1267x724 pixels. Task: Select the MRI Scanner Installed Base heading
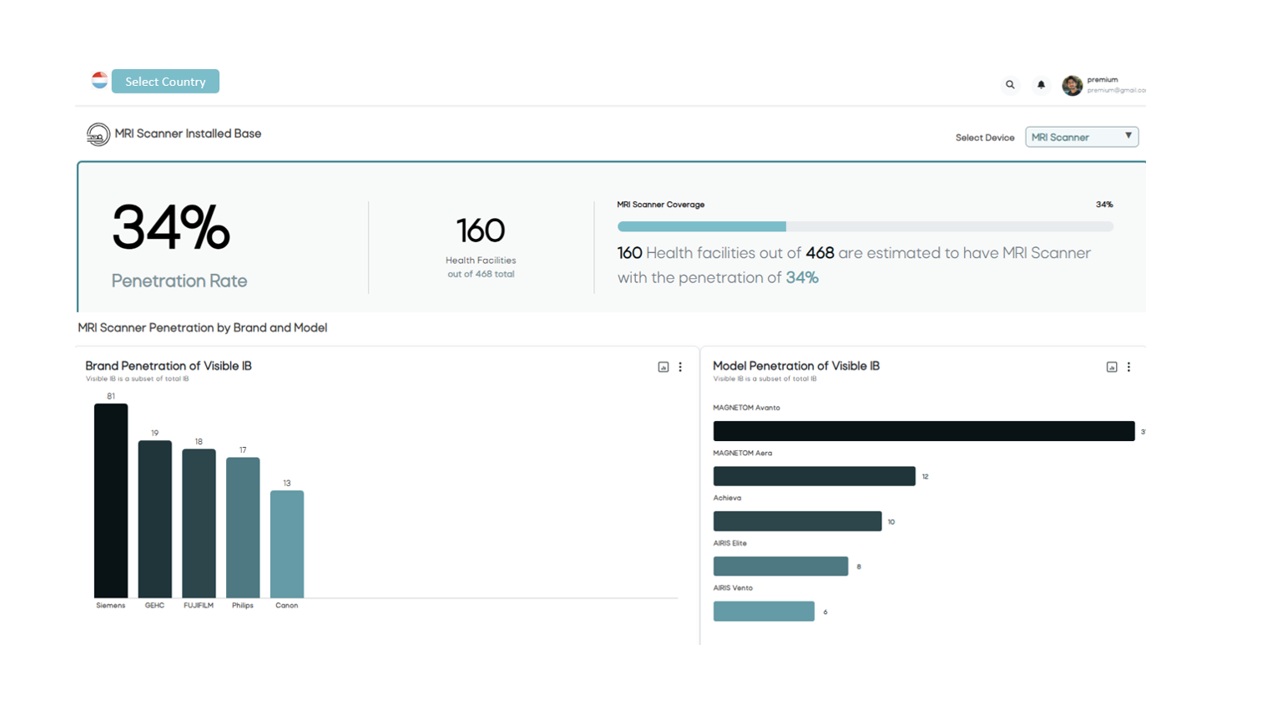(187, 132)
